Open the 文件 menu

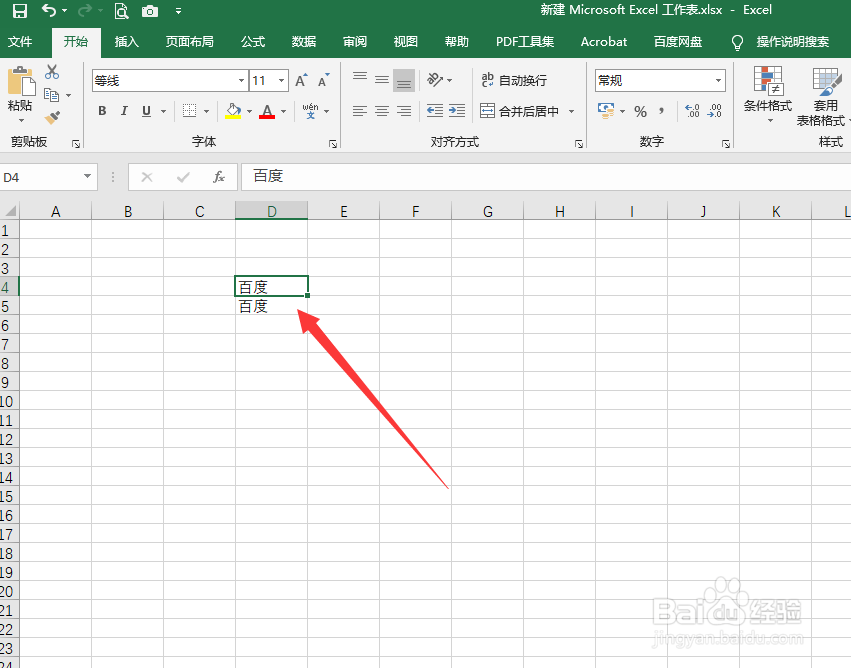tap(20, 42)
